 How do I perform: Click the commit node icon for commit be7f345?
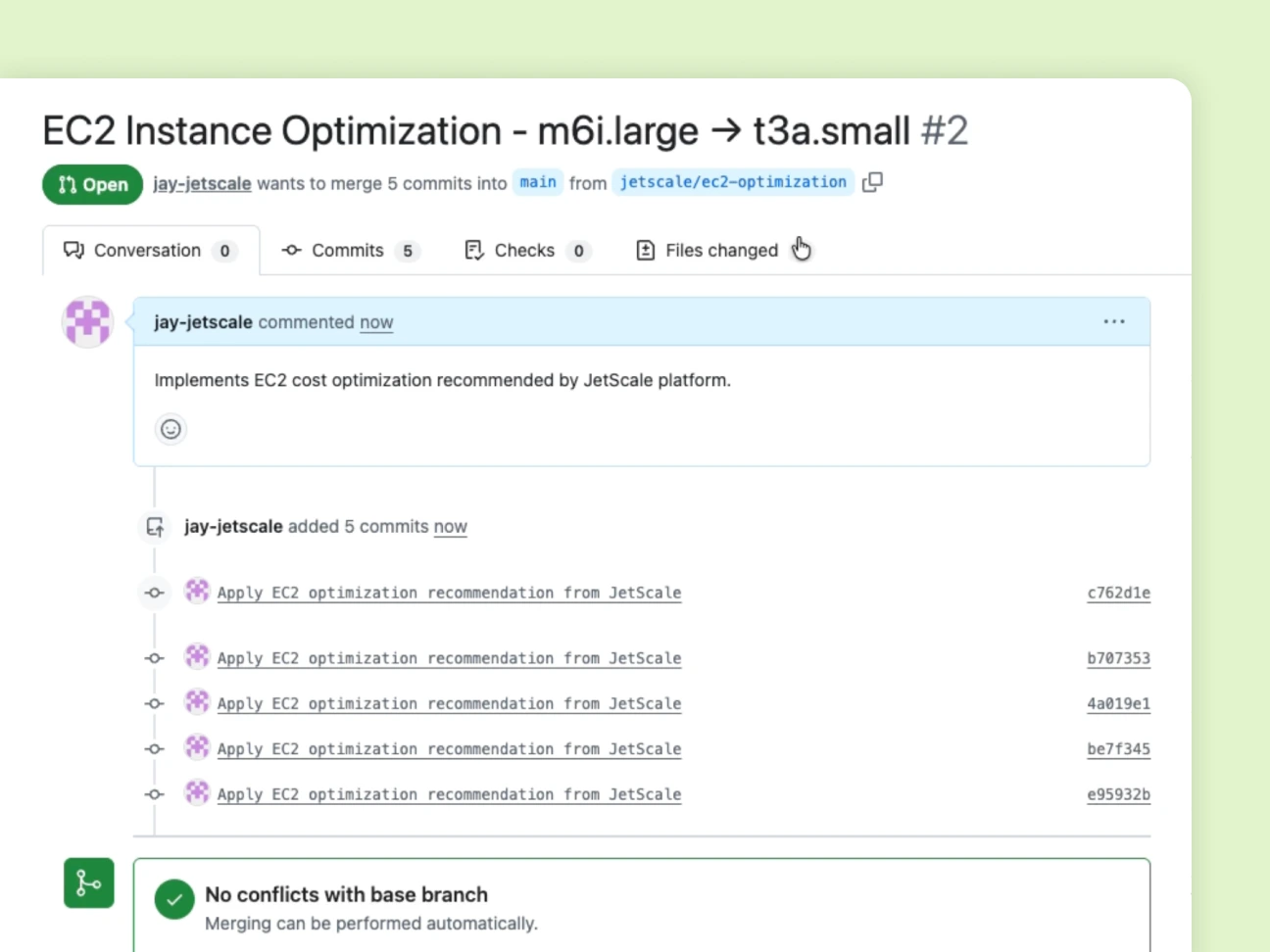point(155,748)
